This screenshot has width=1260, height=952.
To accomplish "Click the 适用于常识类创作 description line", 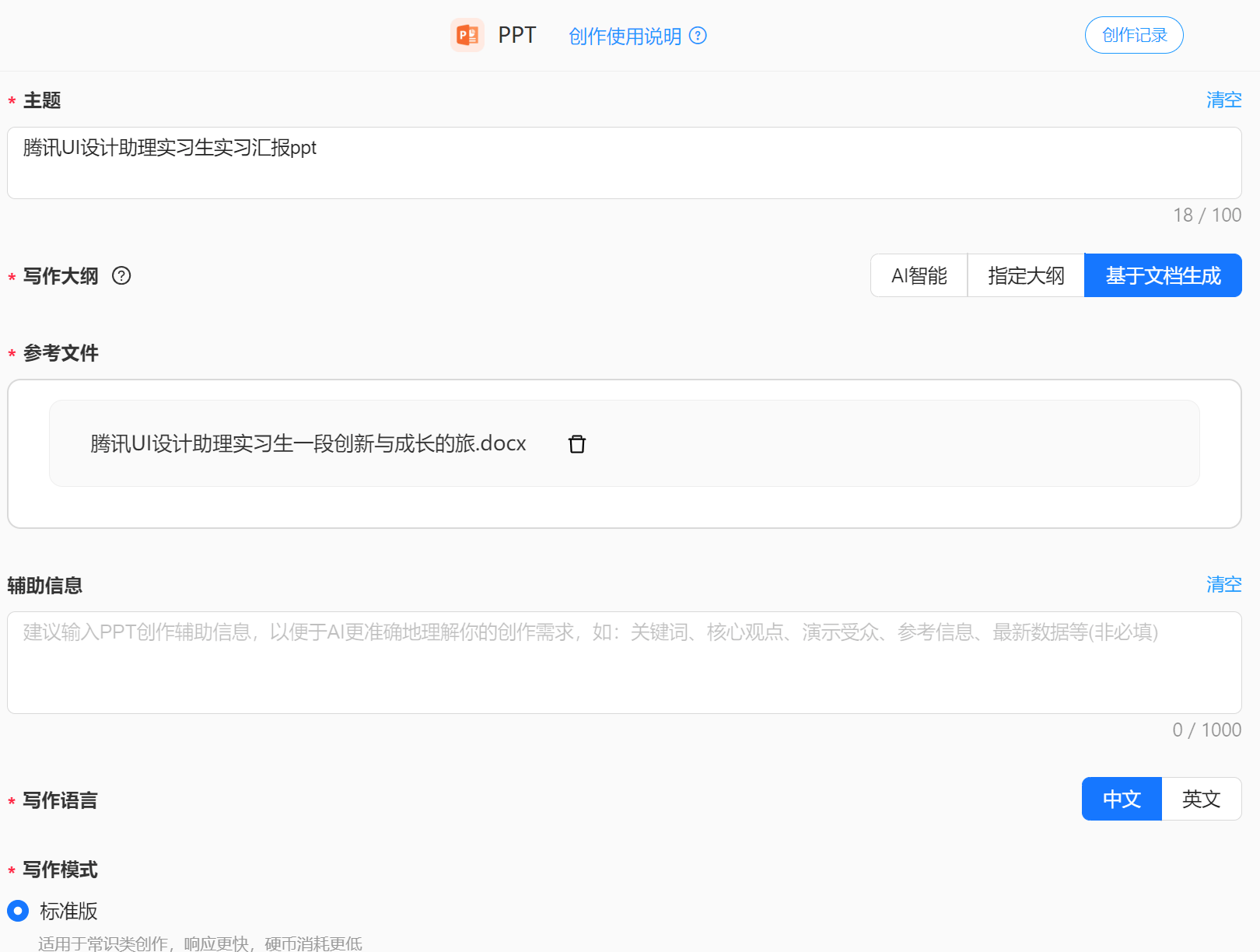I will pos(200,943).
